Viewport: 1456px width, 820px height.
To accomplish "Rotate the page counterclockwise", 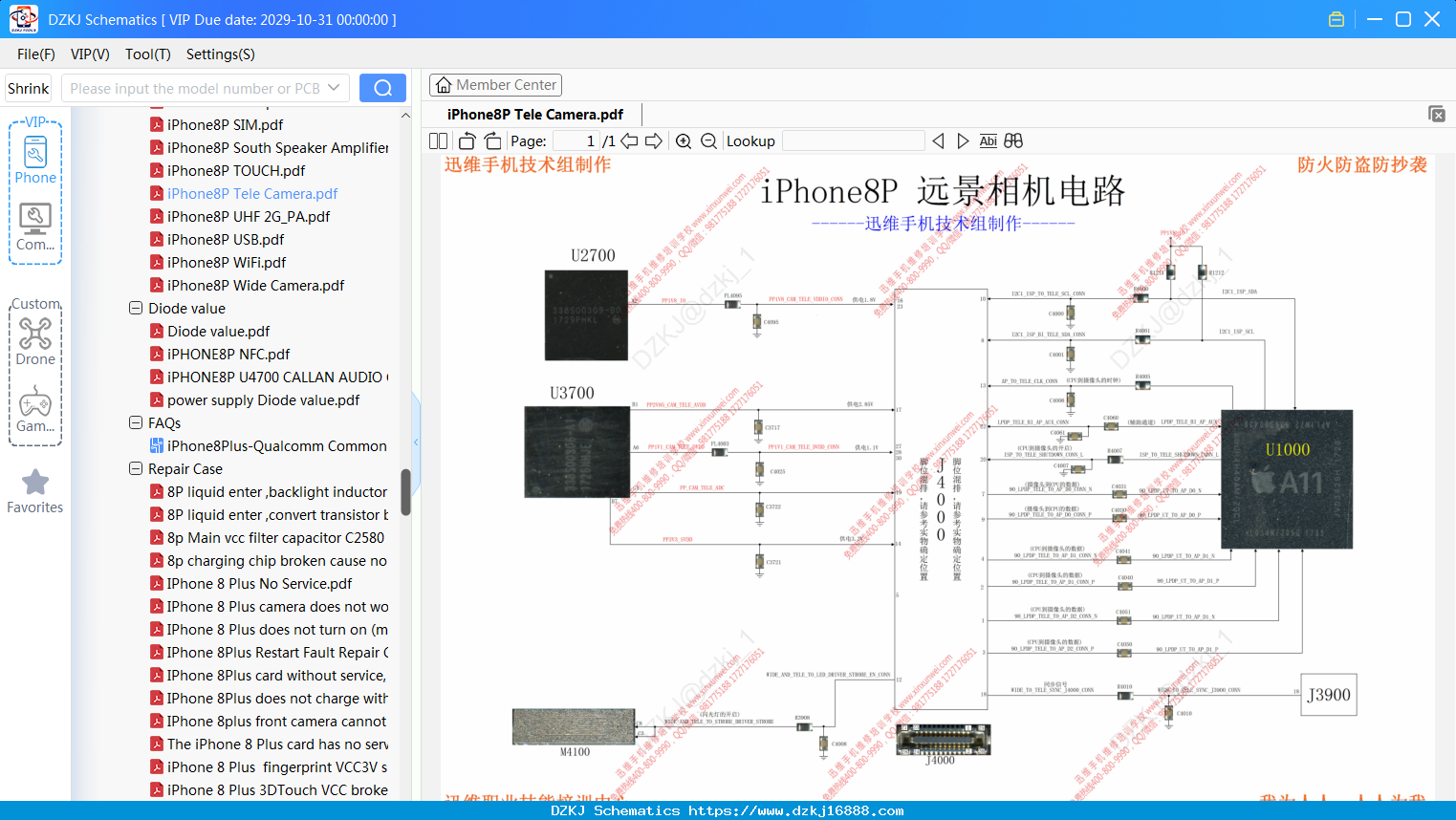I will click(x=467, y=140).
